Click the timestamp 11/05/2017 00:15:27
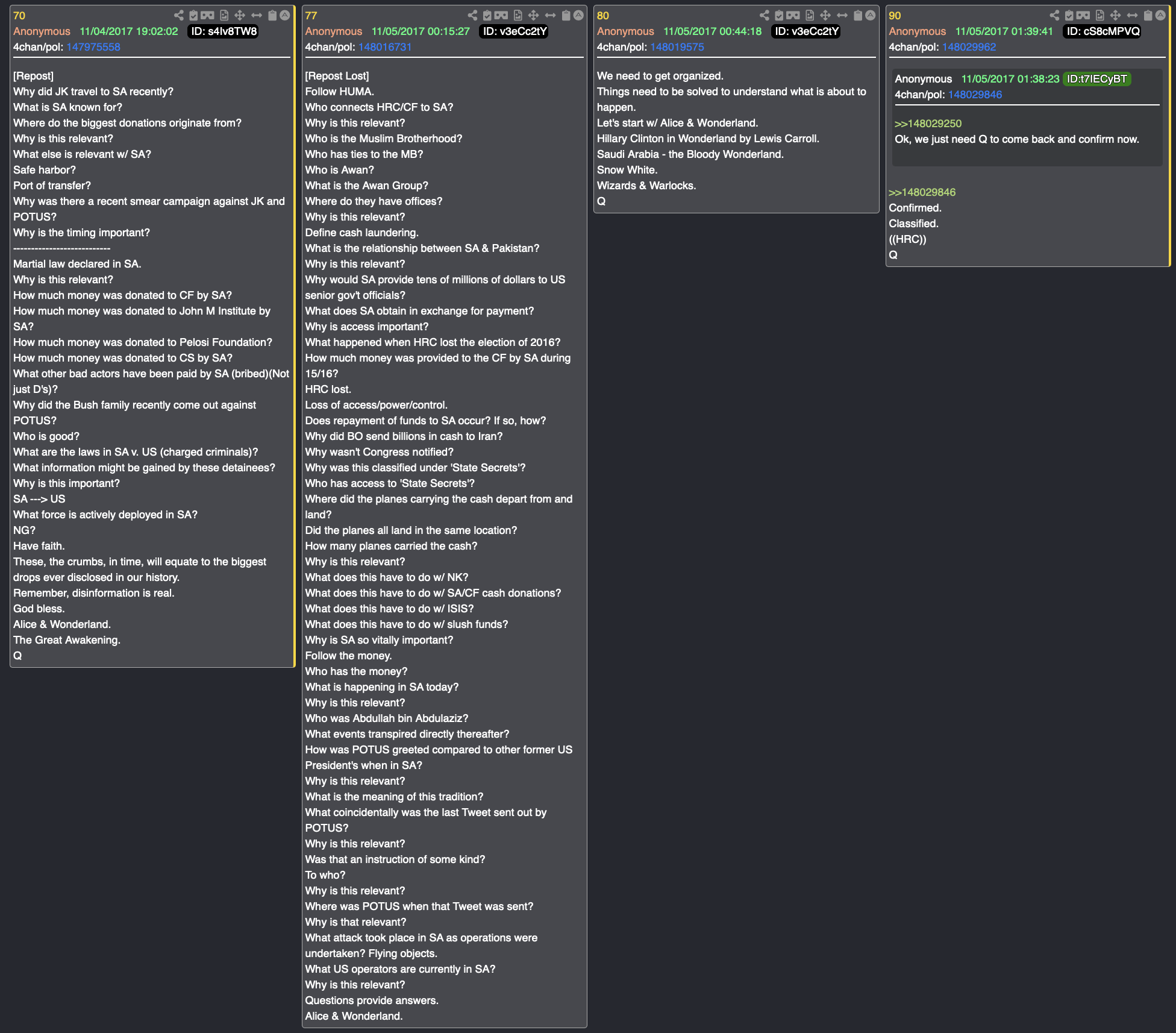This screenshot has height=1033, width=1176. pyautogui.click(x=421, y=31)
